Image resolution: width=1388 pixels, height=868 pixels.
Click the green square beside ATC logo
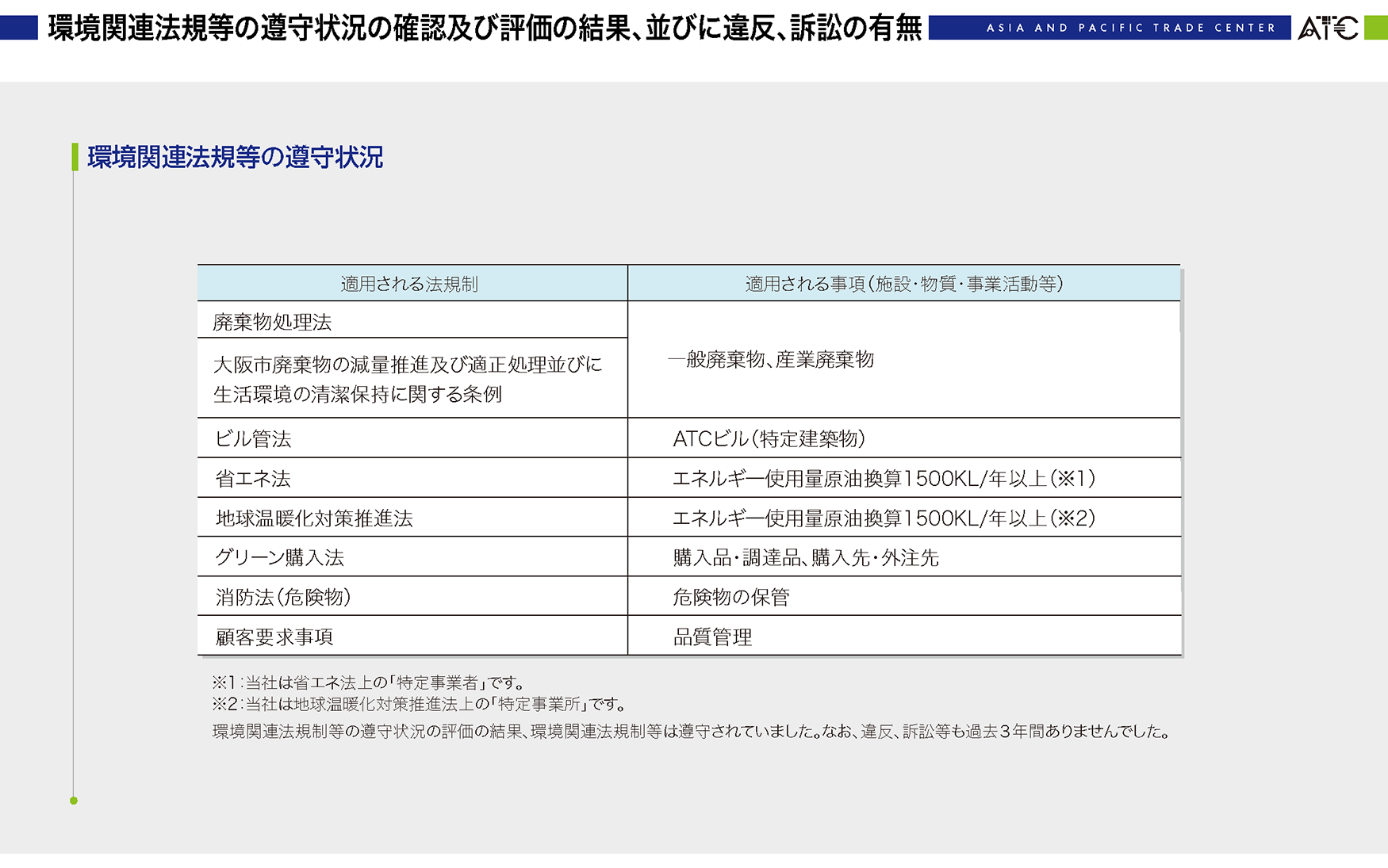[x=1375, y=28]
